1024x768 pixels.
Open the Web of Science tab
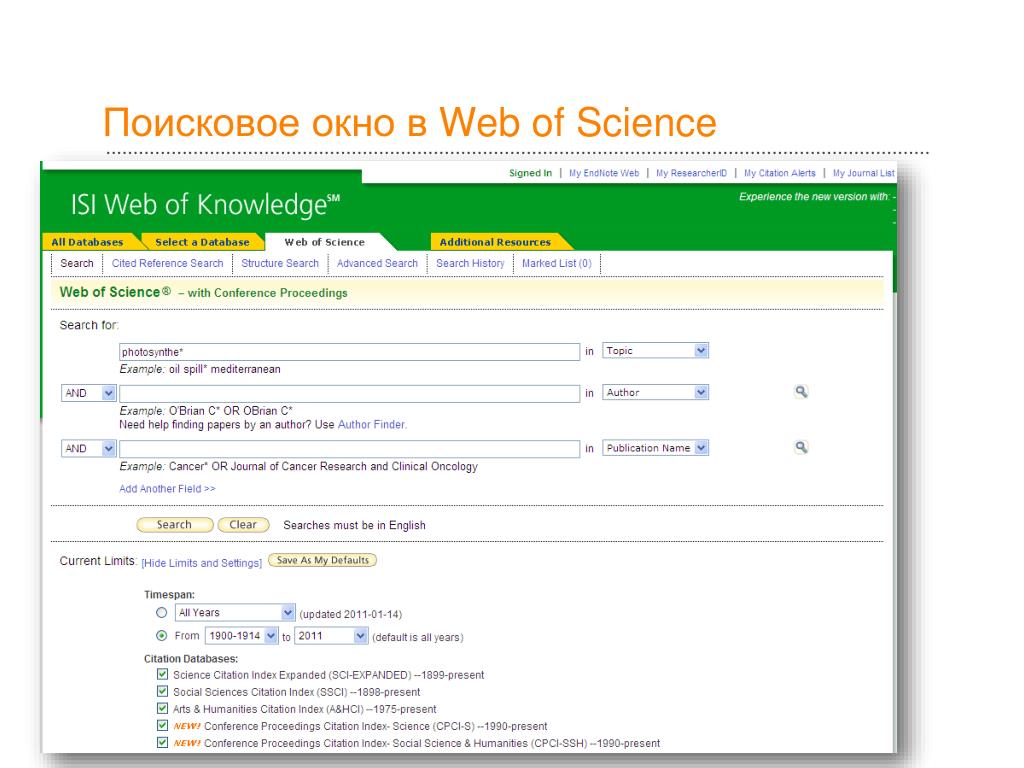[x=325, y=242]
